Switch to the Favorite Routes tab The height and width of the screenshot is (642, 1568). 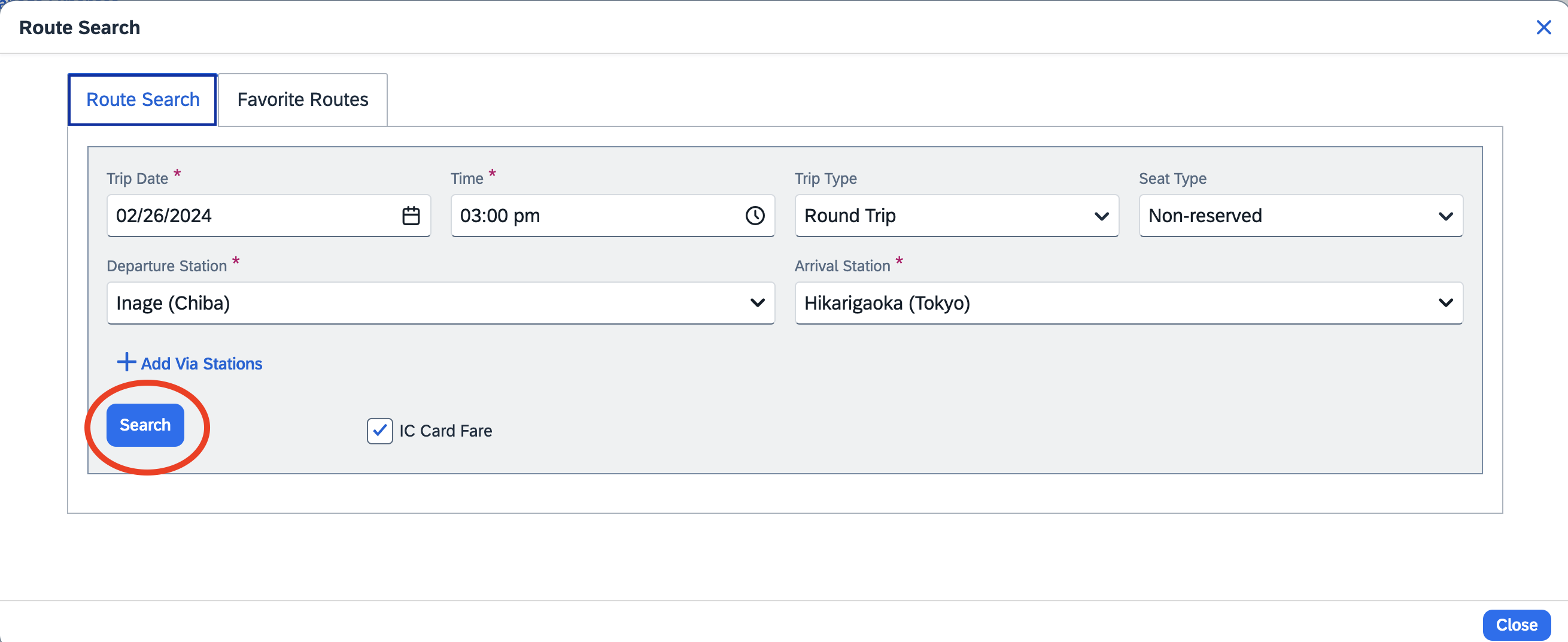tap(302, 100)
